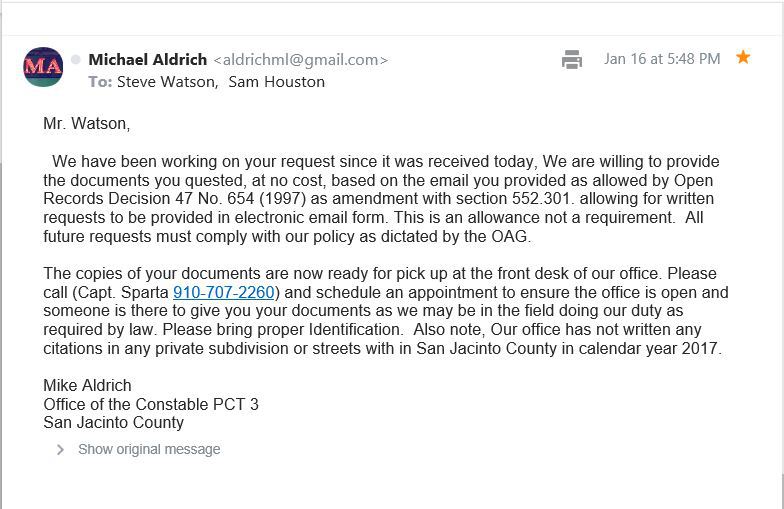Click the MA sender avatar
Viewport: 784px width, 509px height.
pyautogui.click(x=43, y=67)
